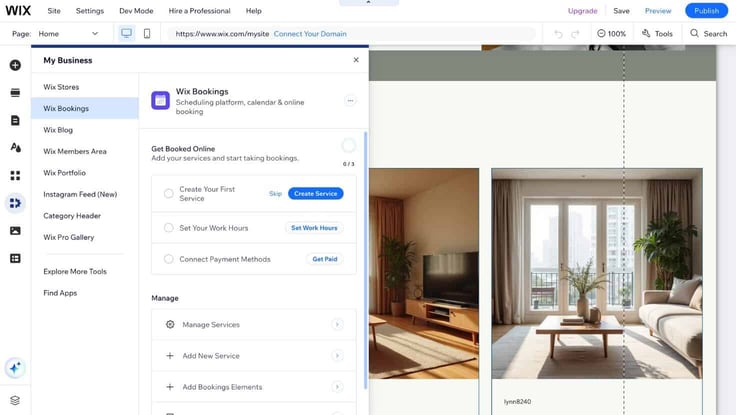Open the Layers icon at bottom left

[15, 400]
